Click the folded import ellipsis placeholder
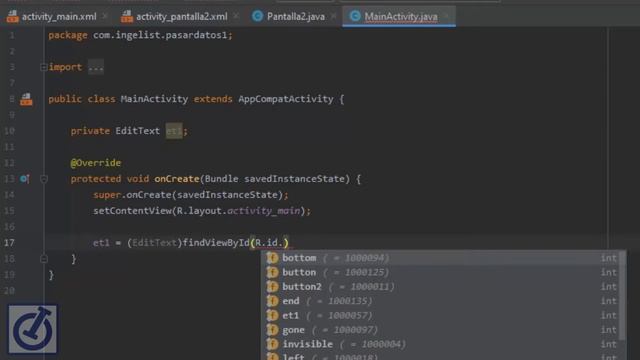The image size is (640, 360). [x=96, y=67]
